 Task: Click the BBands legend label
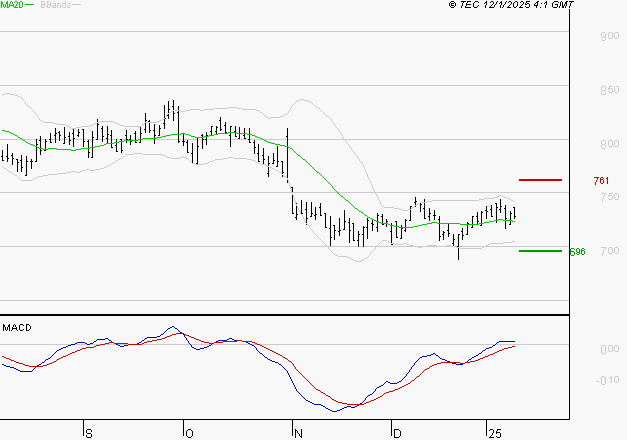(56, 5)
